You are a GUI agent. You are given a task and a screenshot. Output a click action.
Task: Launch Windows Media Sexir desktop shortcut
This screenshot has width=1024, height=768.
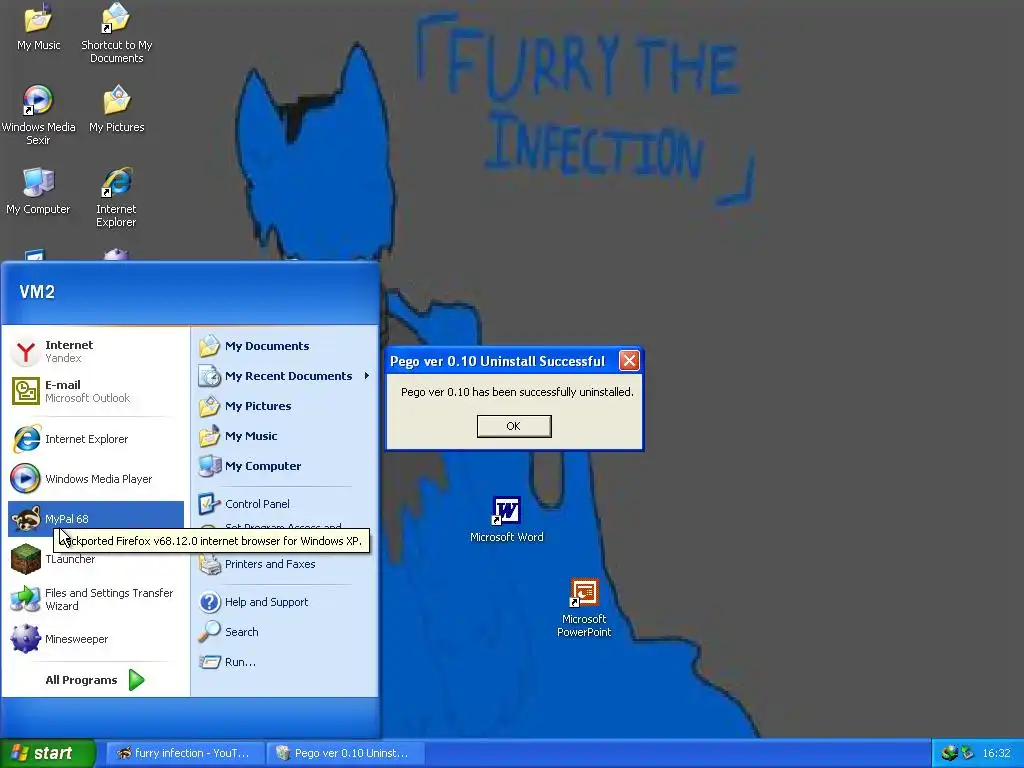[38, 115]
